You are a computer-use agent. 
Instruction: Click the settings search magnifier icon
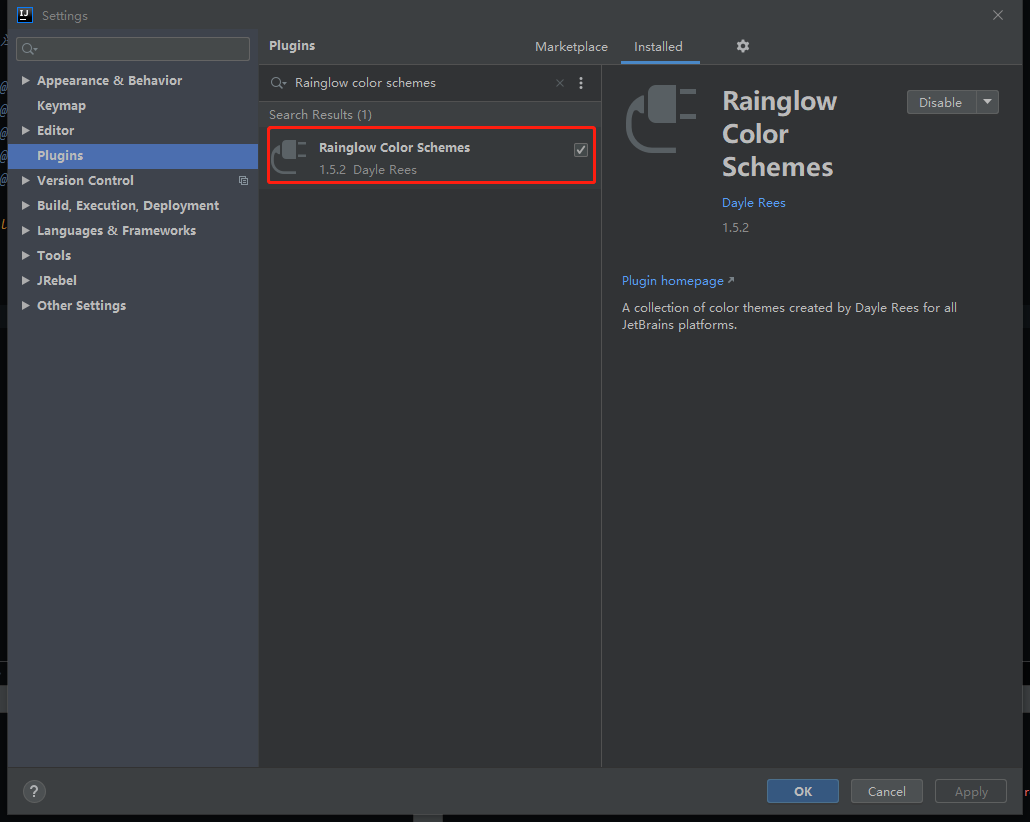coord(29,49)
